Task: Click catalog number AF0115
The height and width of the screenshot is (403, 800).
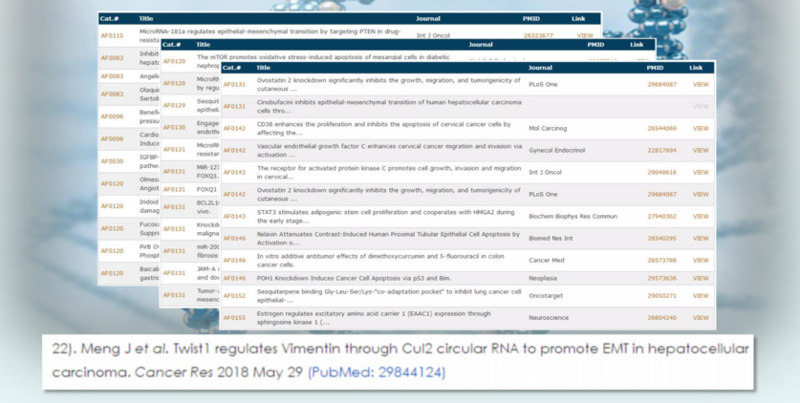Action: click(x=112, y=35)
